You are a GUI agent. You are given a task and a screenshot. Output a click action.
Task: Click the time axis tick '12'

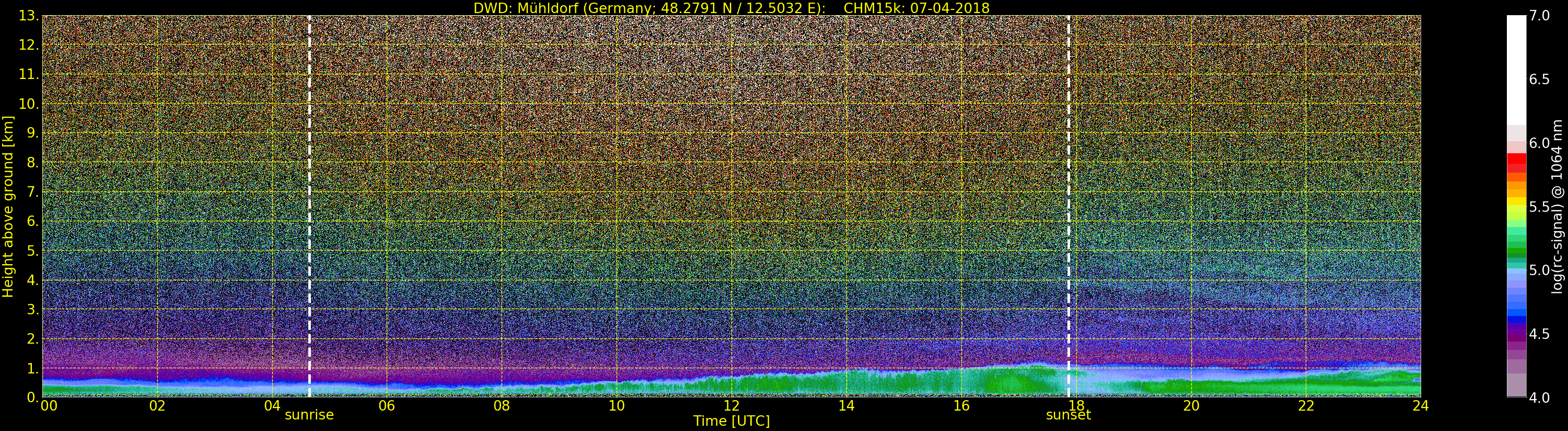(731, 405)
